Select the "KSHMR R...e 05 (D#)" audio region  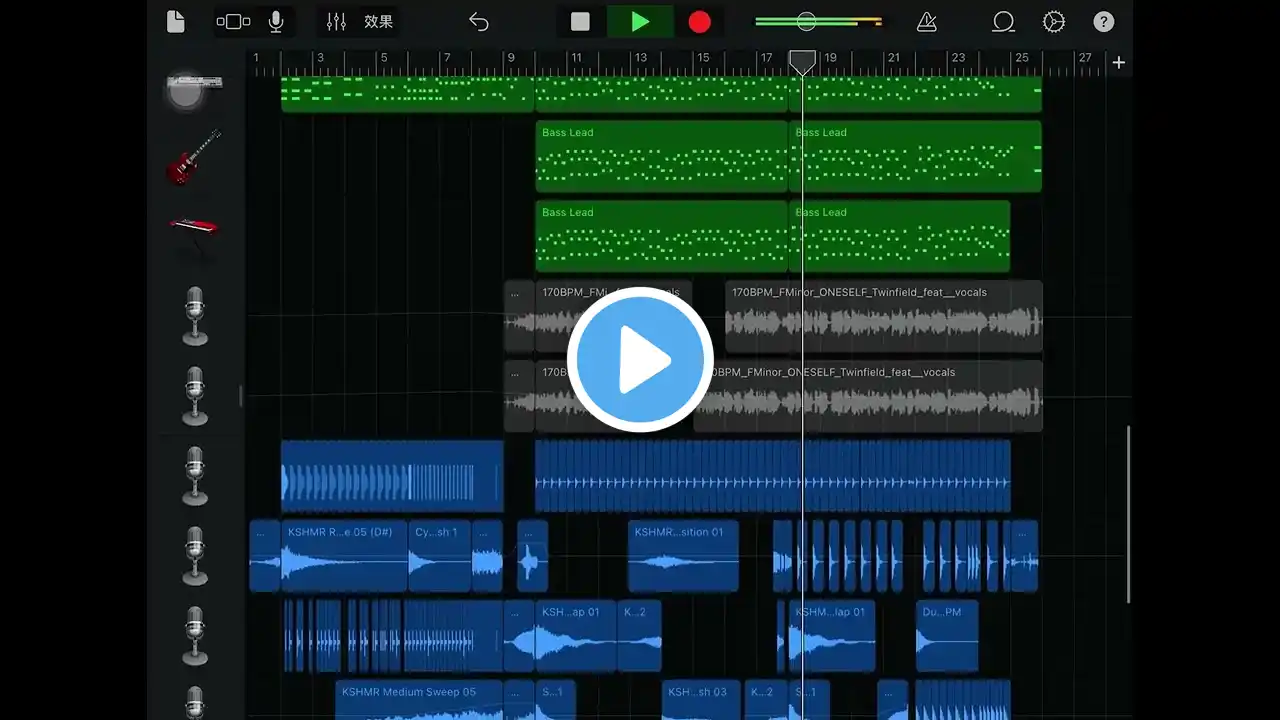tap(345, 556)
